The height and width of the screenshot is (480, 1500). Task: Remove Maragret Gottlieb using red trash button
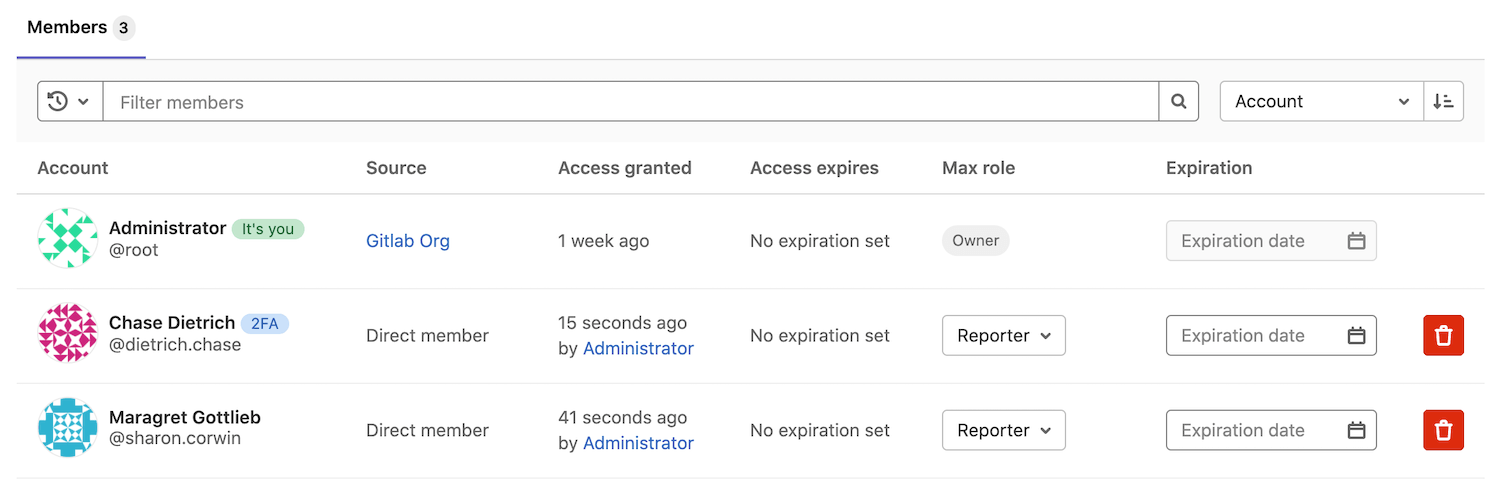[x=1443, y=430]
